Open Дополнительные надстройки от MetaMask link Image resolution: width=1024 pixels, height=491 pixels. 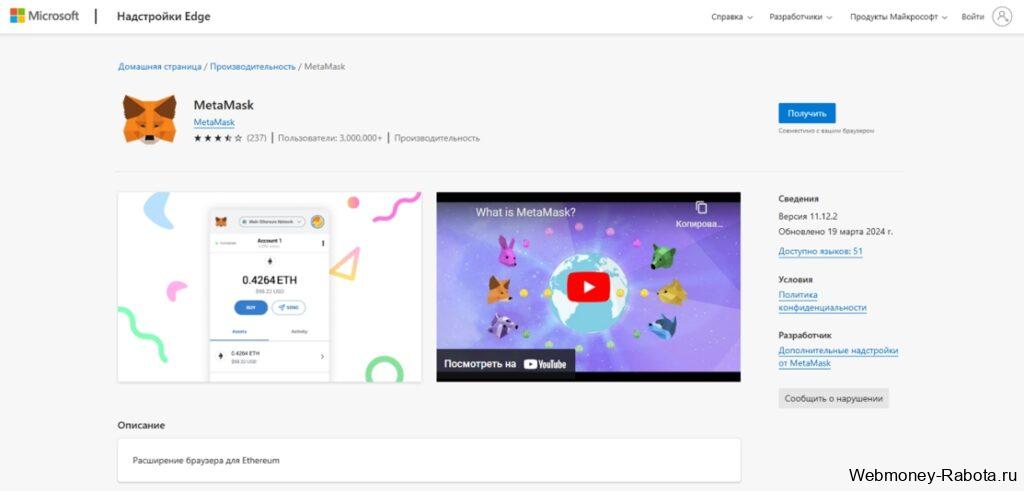(838, 356)
